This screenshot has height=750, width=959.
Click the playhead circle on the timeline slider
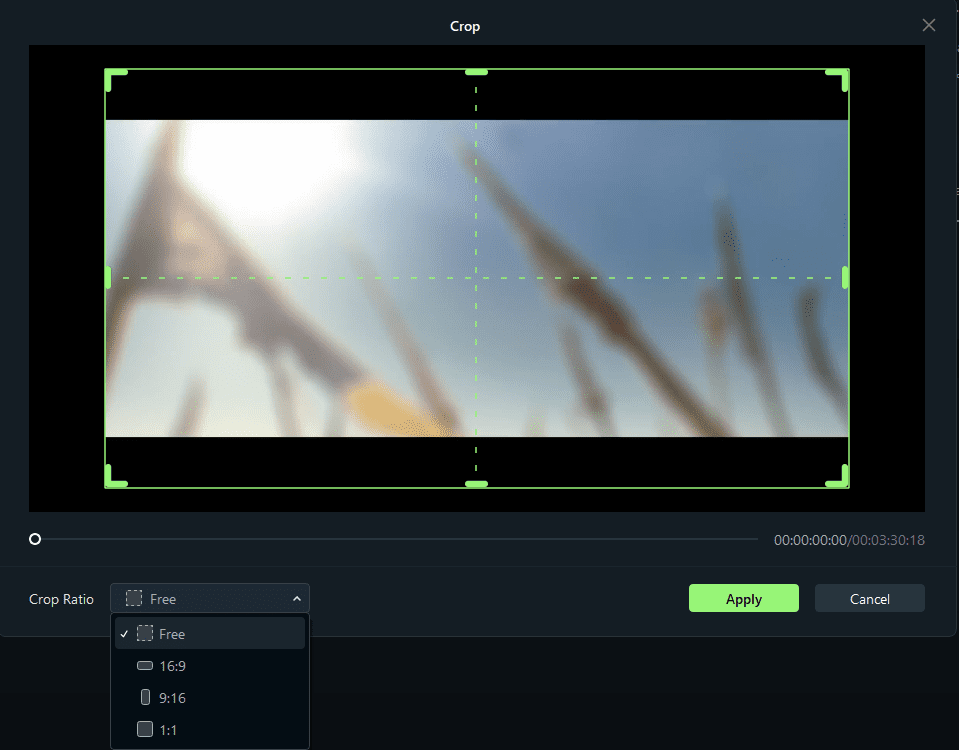(35, 539)
